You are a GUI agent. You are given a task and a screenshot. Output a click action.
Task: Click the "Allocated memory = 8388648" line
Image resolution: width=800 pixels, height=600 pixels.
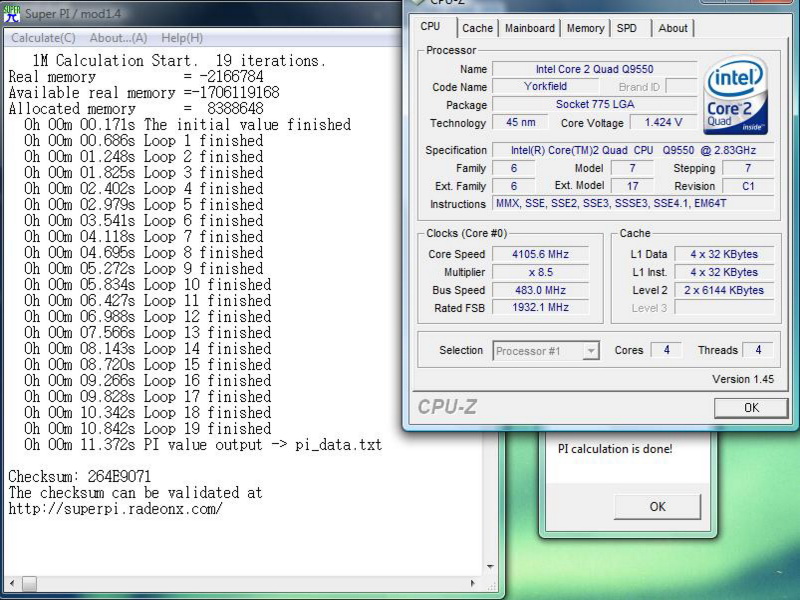coord(136,109)
